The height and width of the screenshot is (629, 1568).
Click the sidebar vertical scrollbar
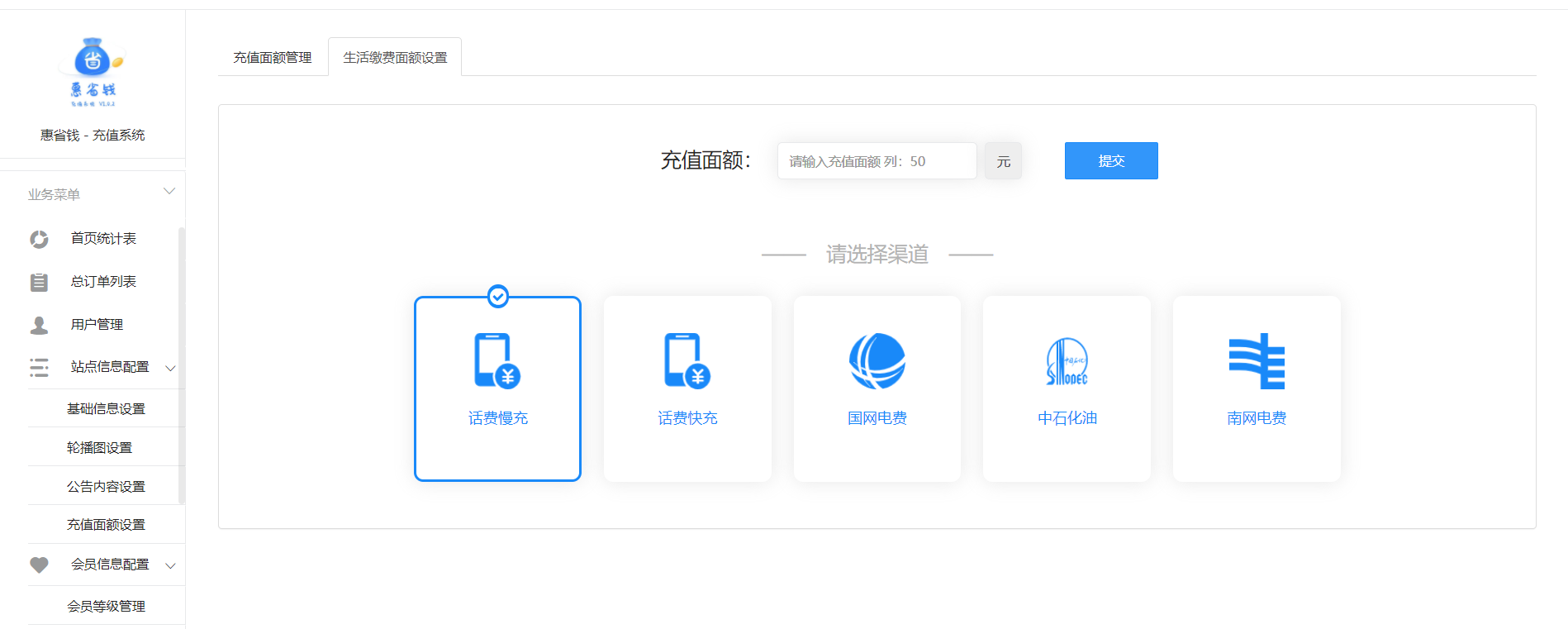tap(182, 364)
